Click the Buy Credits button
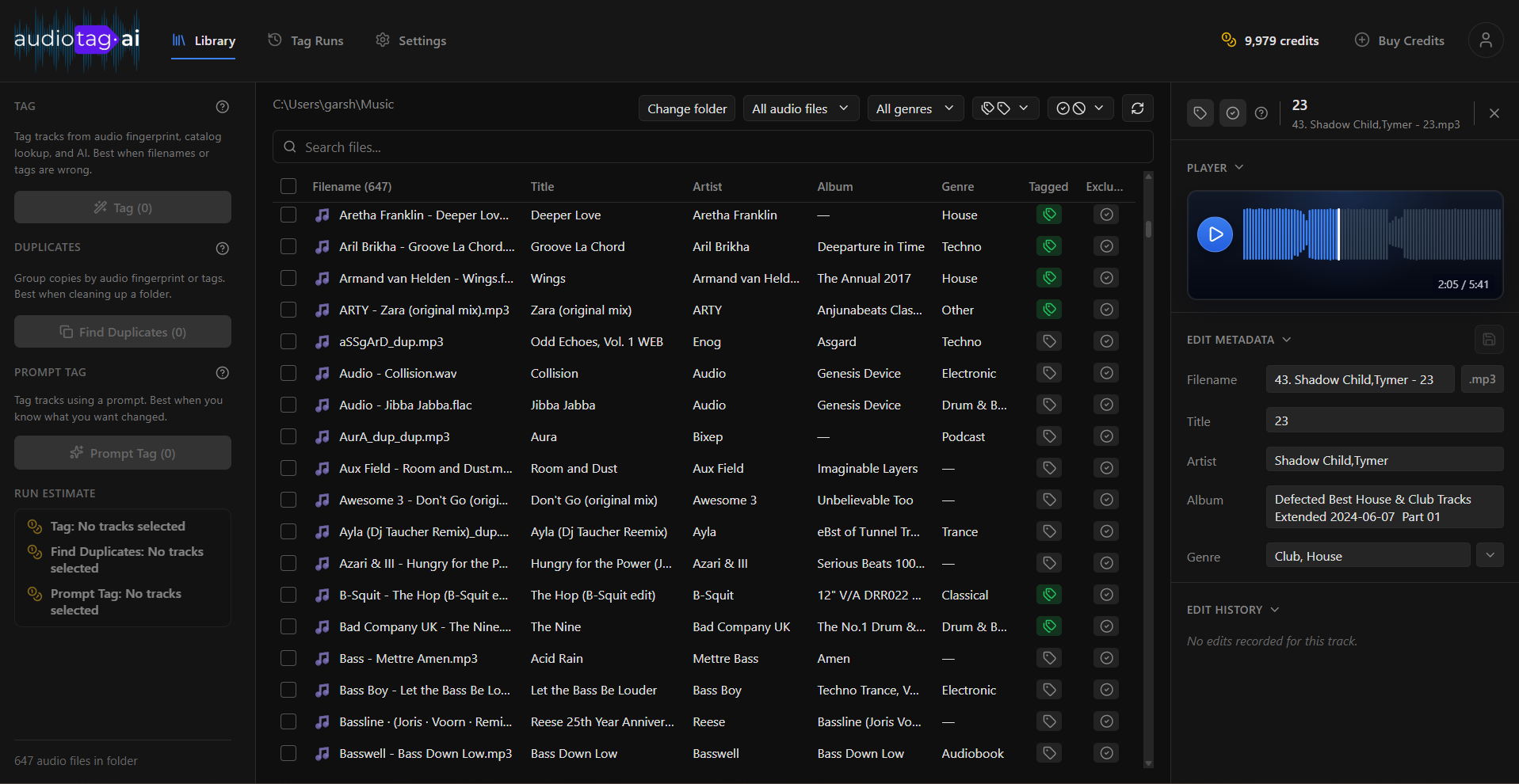The width and height of the screenshot is (1519, 784). [1399, 40]
